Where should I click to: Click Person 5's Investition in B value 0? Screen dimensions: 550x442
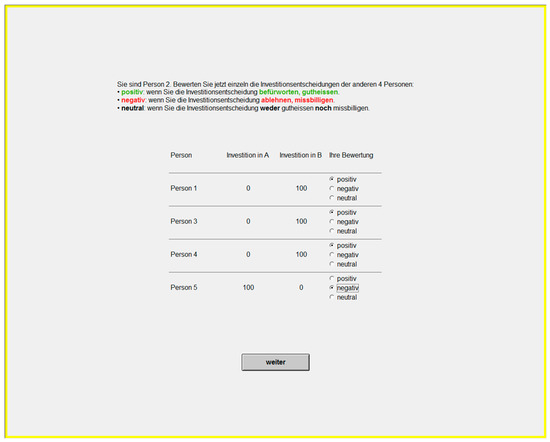(x=301, y=287)
